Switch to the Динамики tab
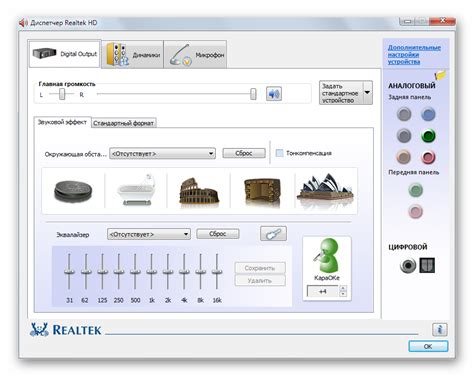The image size is (474, 377). [x=132, y=55]
